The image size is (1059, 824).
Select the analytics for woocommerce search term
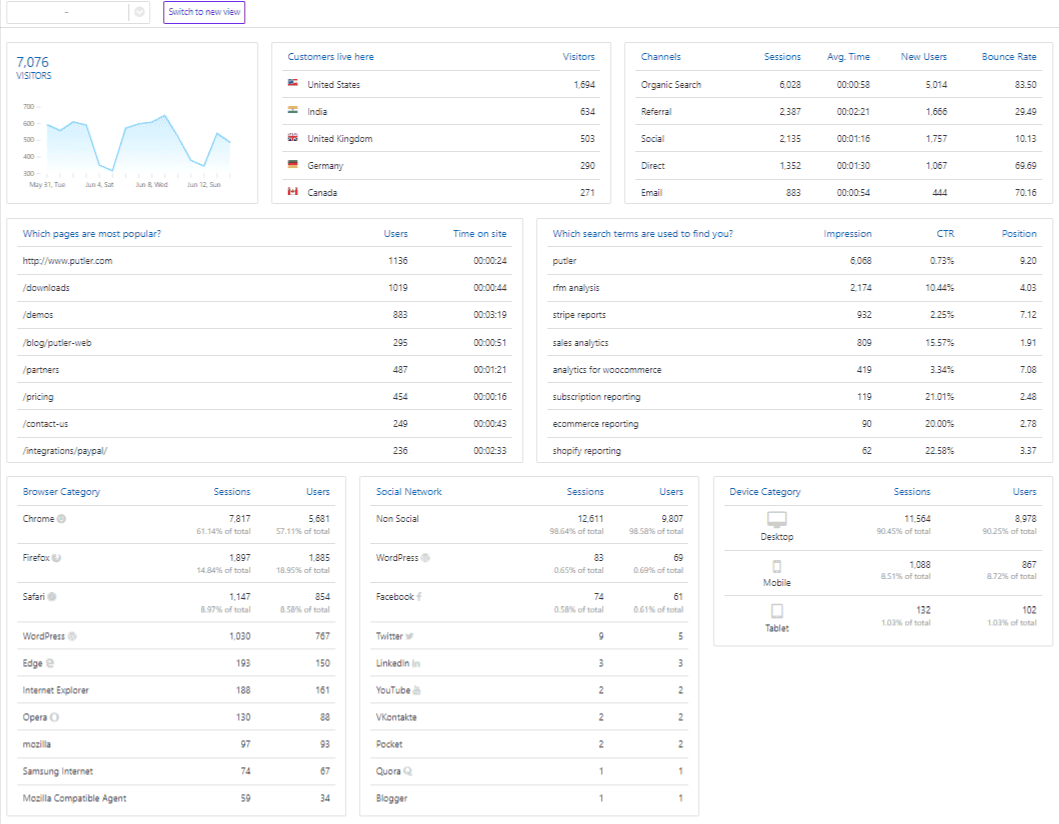click(794, 369)
